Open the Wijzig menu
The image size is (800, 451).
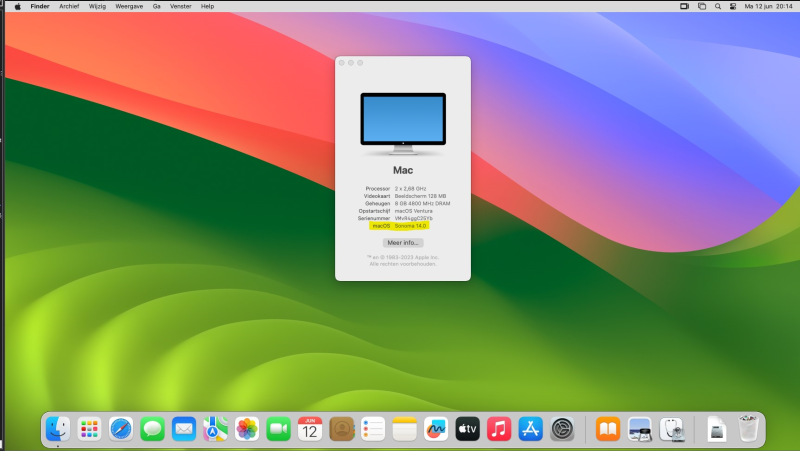coord(97,6)
